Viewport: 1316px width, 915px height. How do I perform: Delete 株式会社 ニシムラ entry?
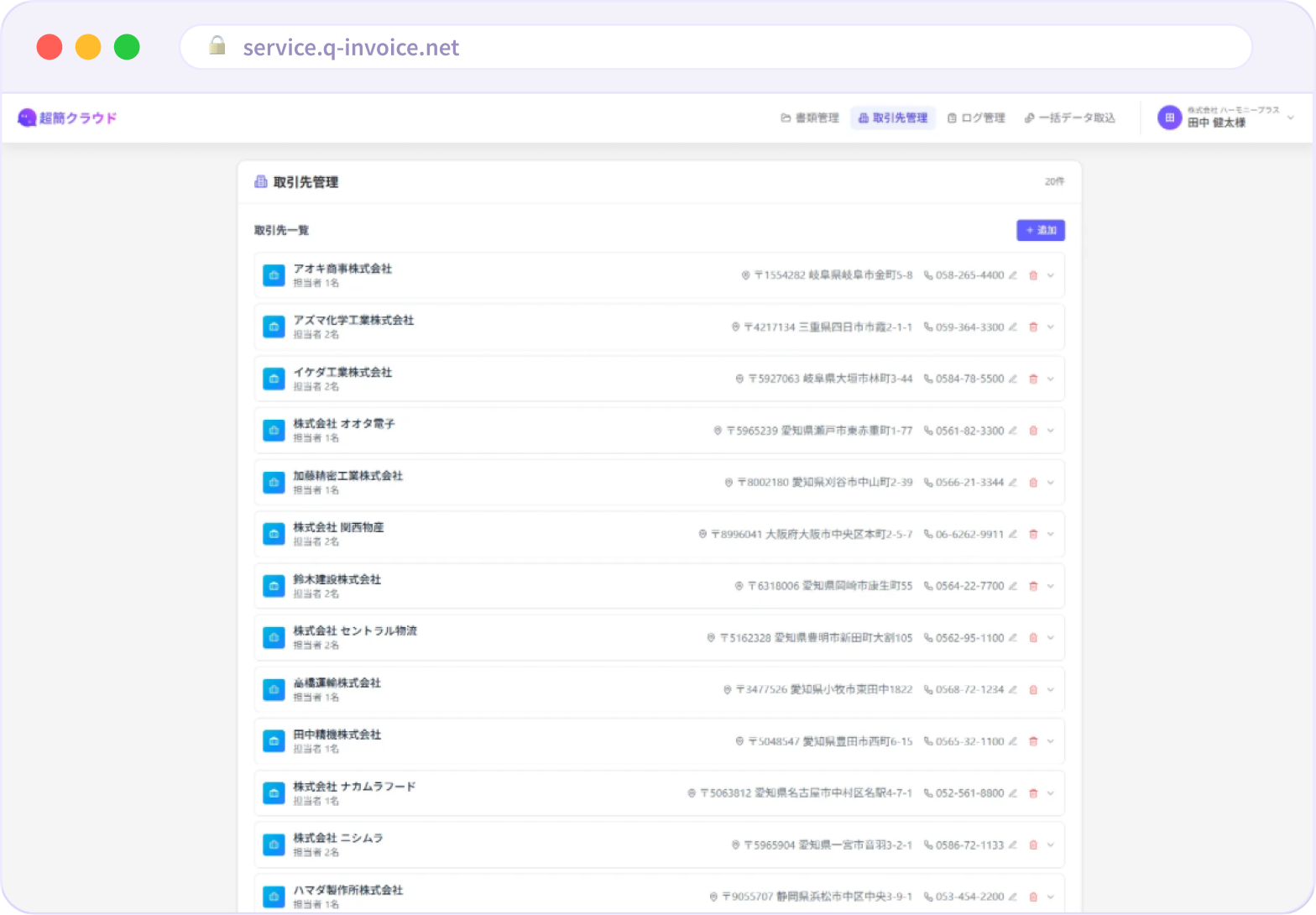tap(1033, 845)
